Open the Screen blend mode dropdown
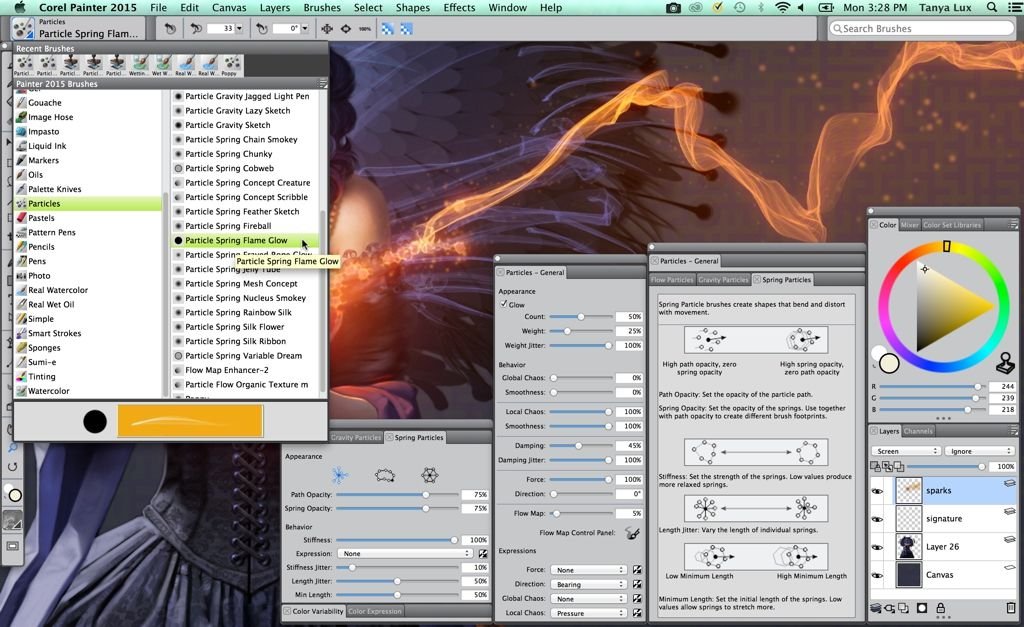The height and width of the screenshot is (627, 1024). (905, 450)
